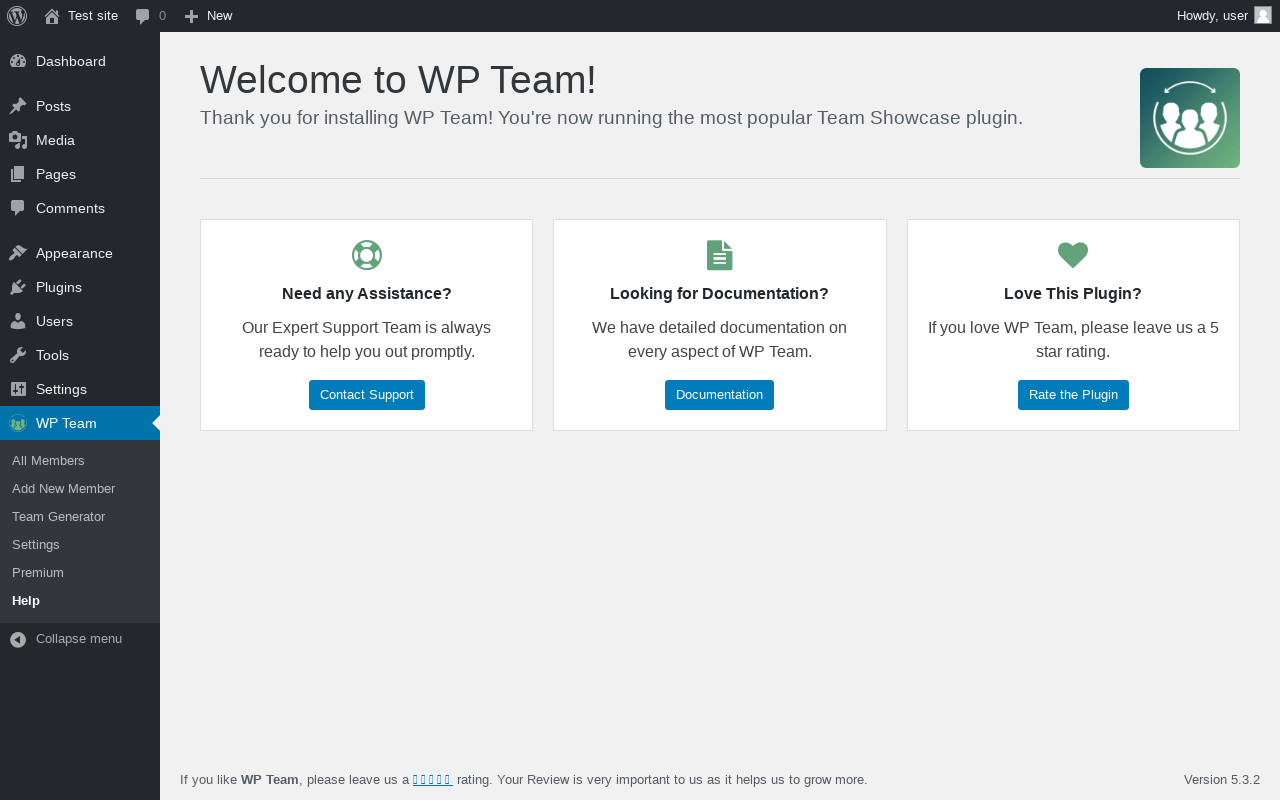Screen dimensions: 1280x800
Task: Open the Media library menu
Action: click(80, 140)
